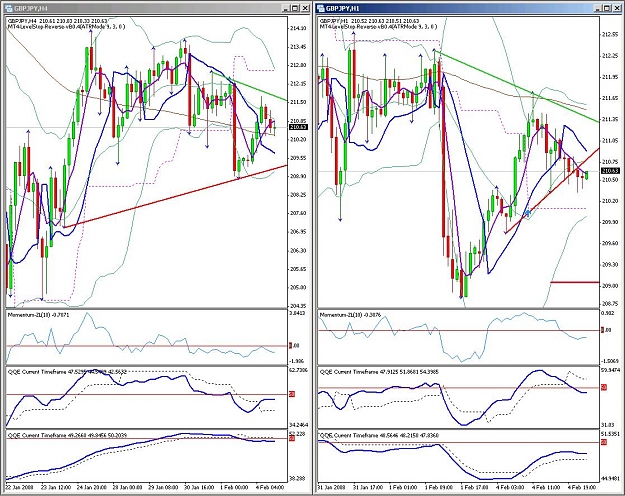Image resolution: width=625 pixels, height=496 pixels.
Task: Click upper QQE Current Timeframe label in H4
Action: point(67,372)
